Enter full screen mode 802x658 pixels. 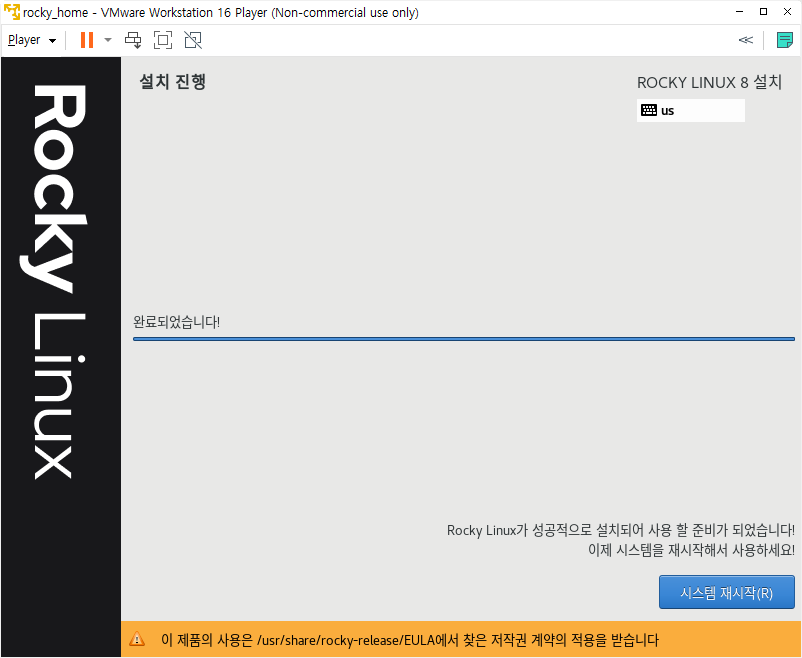pos(163,40)
